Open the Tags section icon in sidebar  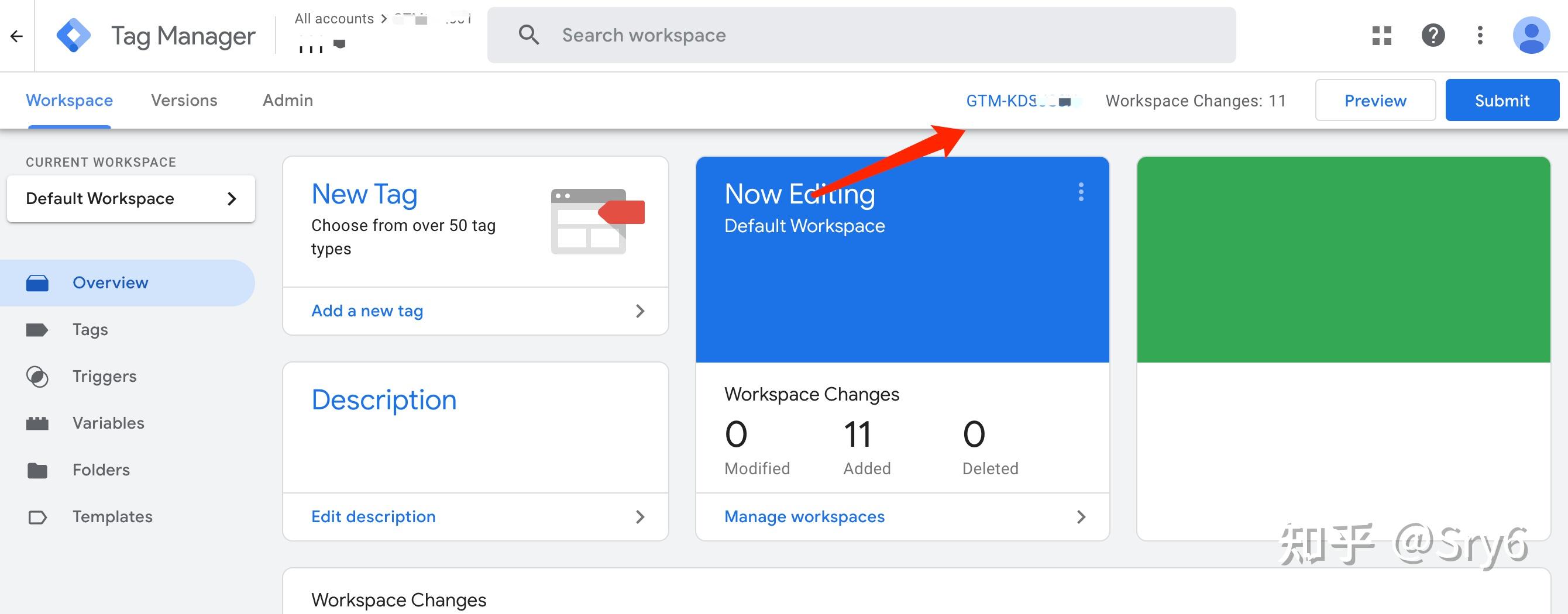pos(38,329)
